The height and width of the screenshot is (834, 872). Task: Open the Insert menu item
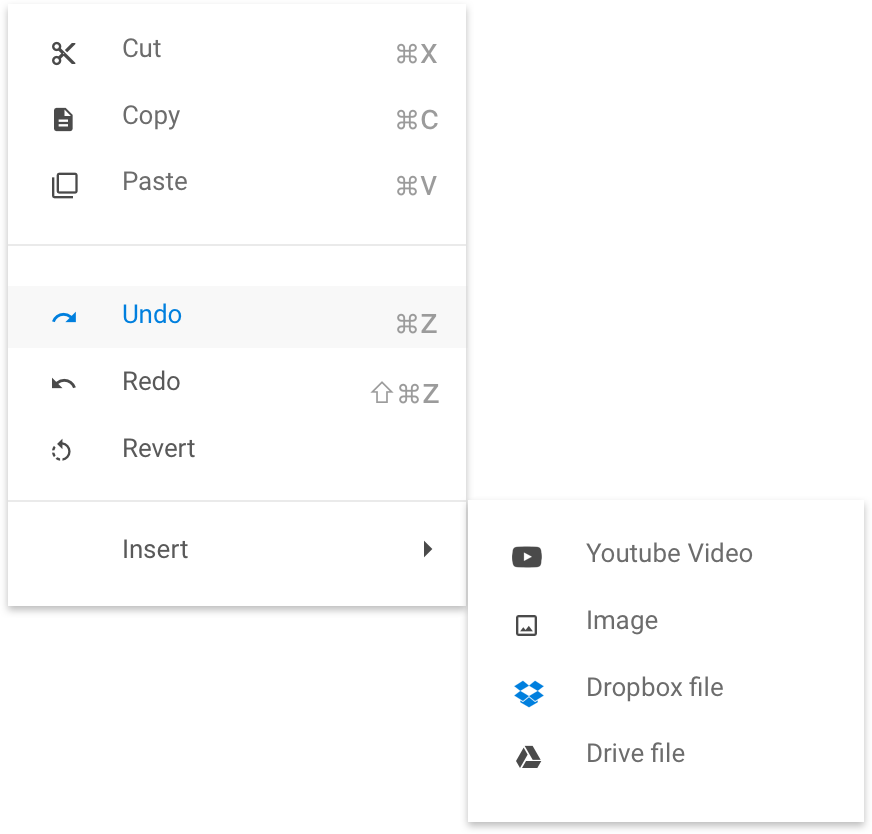coord(237,549)
